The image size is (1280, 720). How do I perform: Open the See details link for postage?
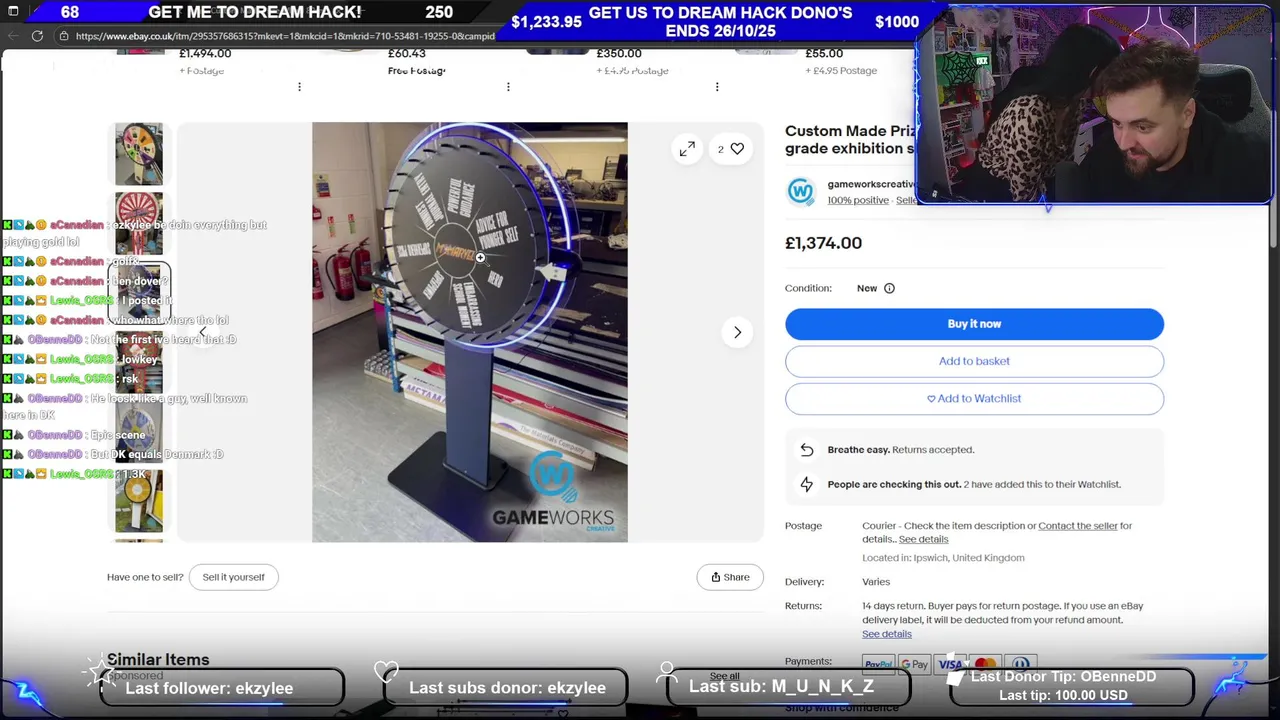pyautogui.click(x=923, y=539)
